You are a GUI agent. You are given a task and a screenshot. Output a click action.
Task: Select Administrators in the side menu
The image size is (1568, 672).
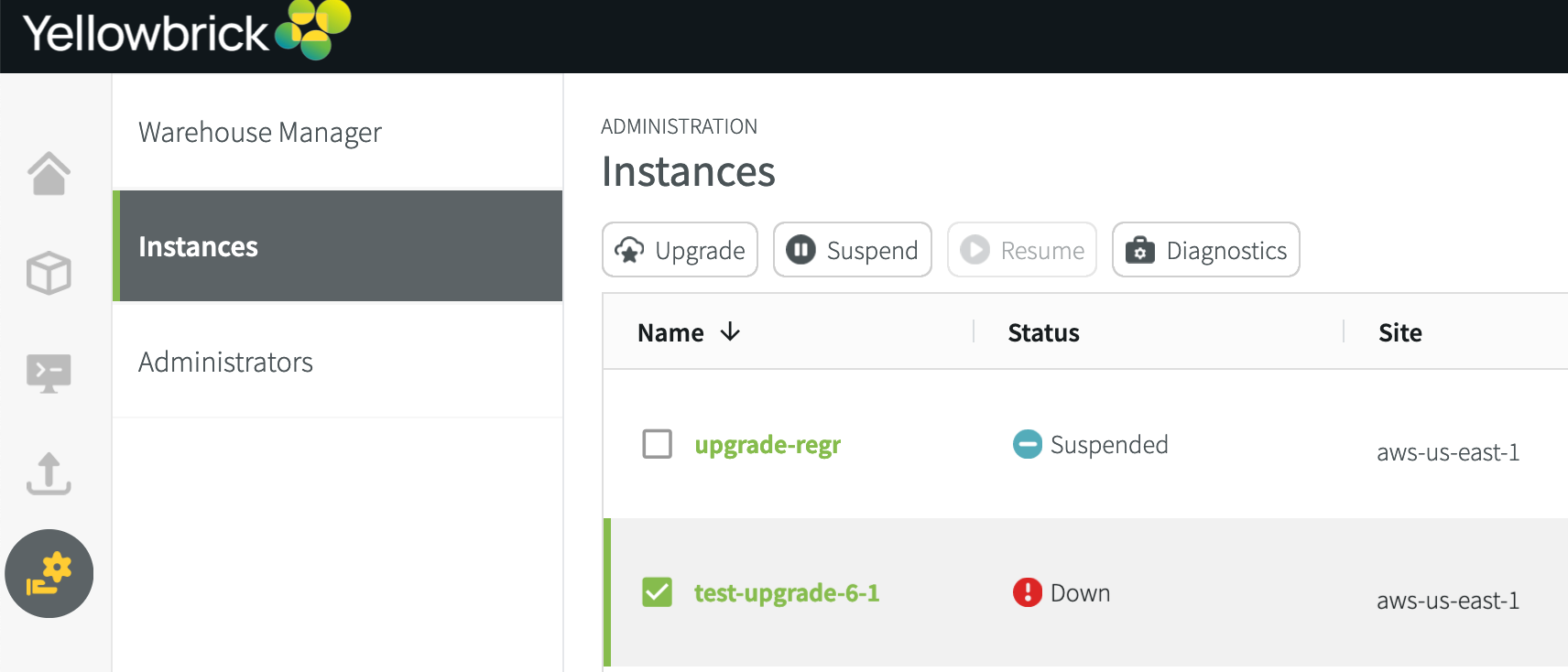tap(337, 362)
